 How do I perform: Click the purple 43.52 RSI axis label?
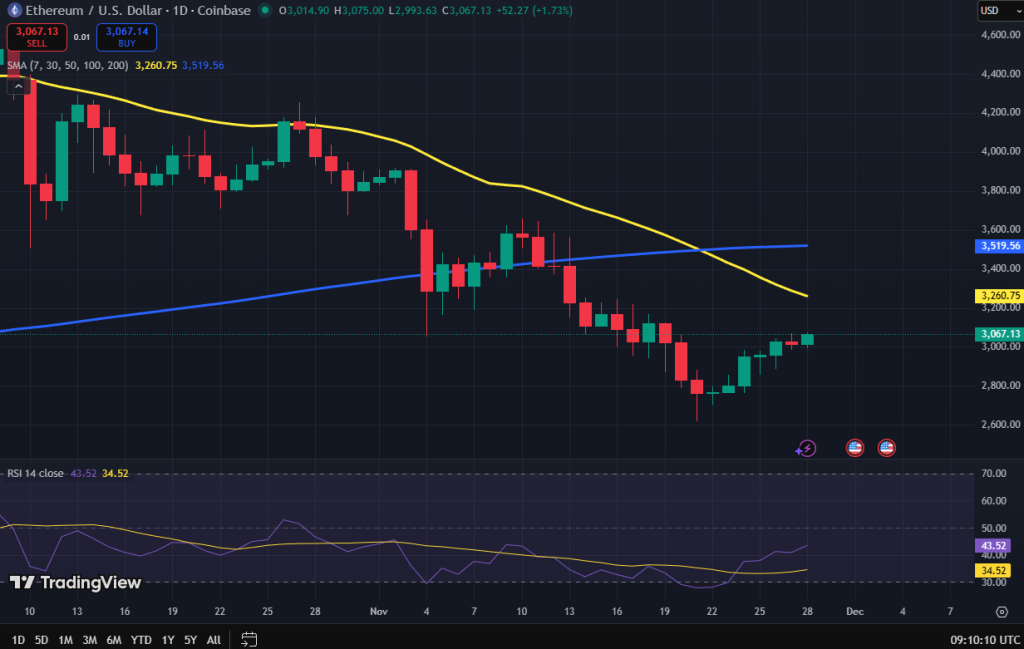[993, 546]
